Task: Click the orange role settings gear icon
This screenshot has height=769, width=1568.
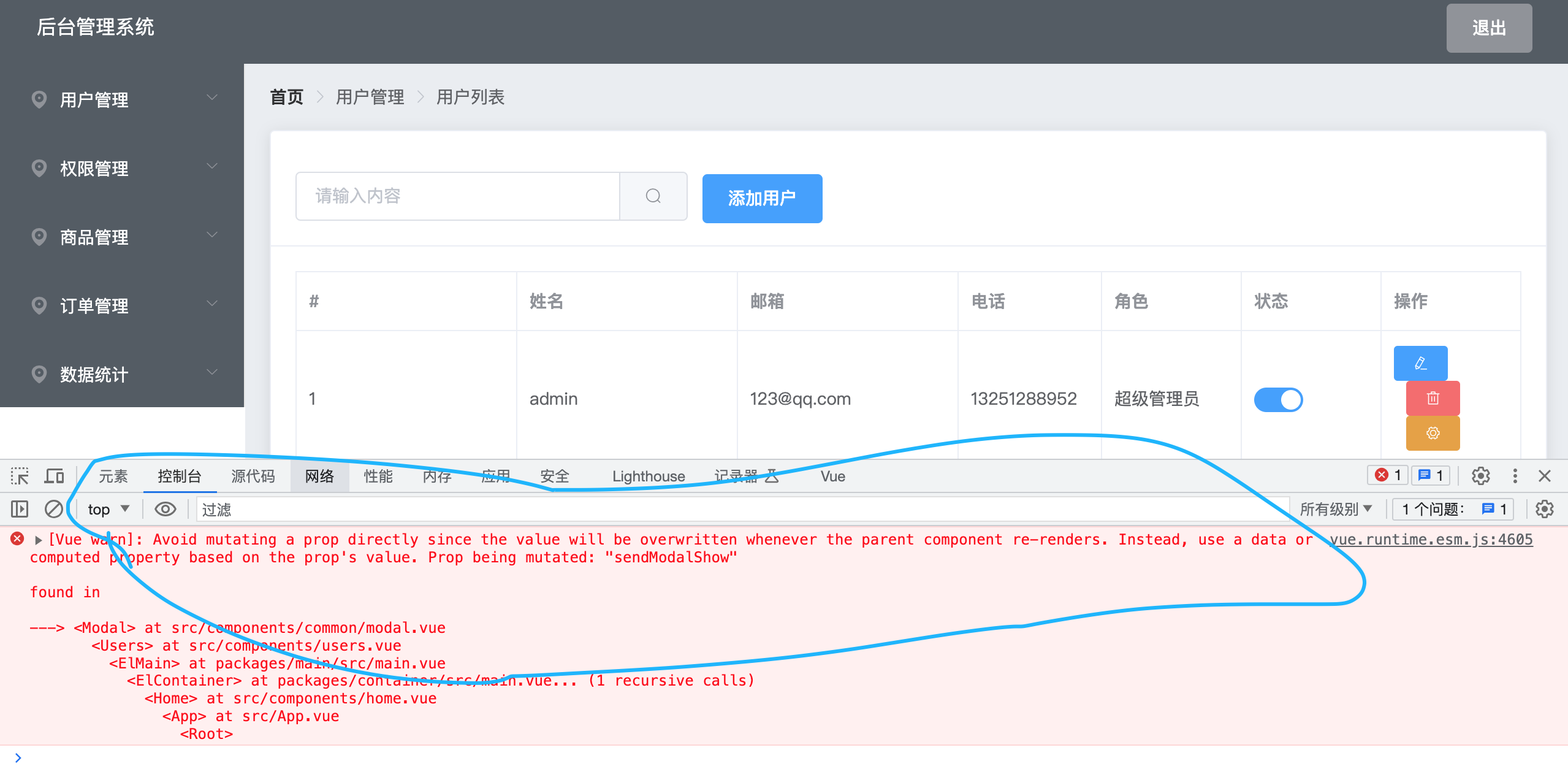Action: pos(1432,433)
